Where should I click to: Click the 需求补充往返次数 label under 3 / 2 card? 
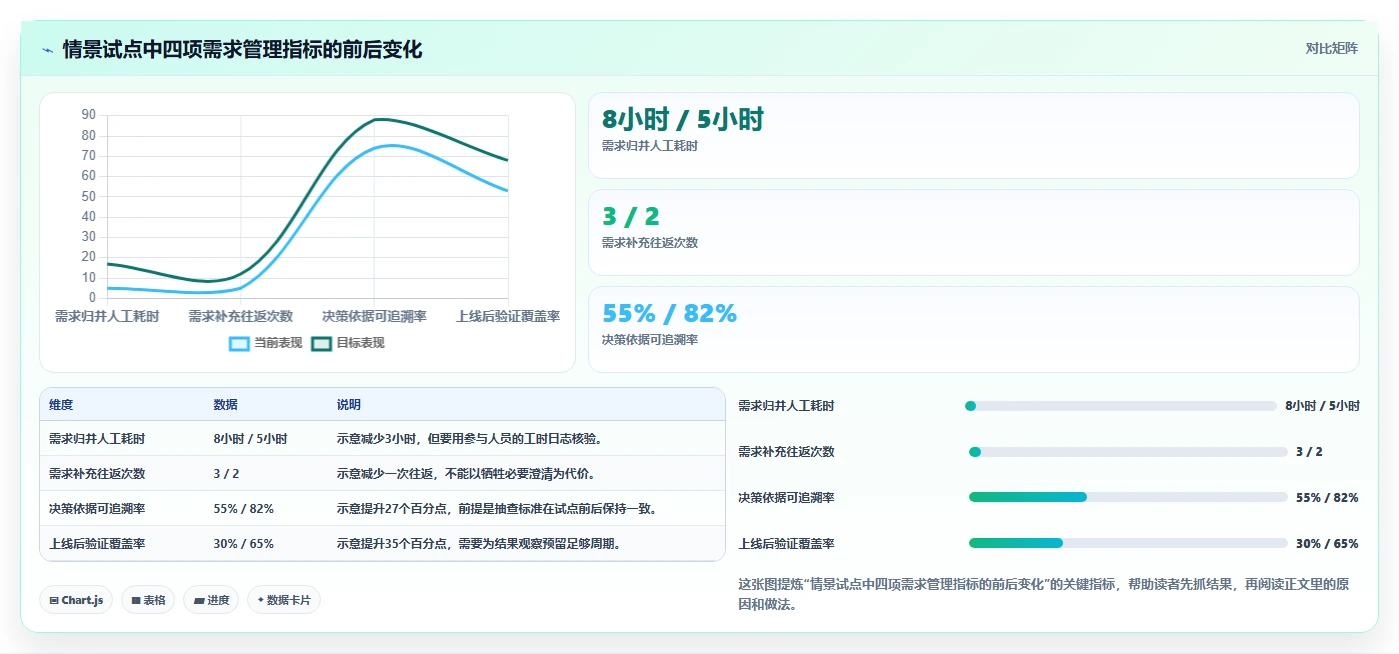pos(650,243)
